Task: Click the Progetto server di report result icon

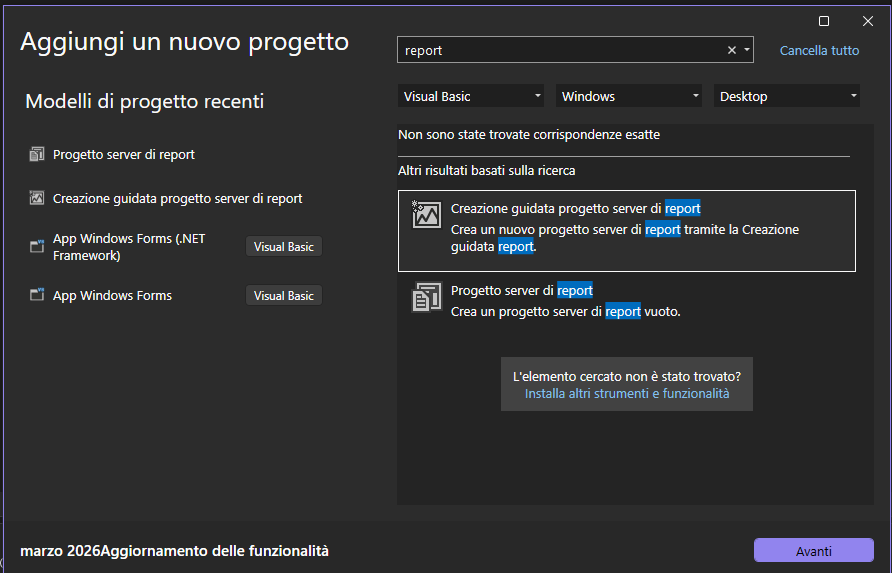Action: coord(427,297)
